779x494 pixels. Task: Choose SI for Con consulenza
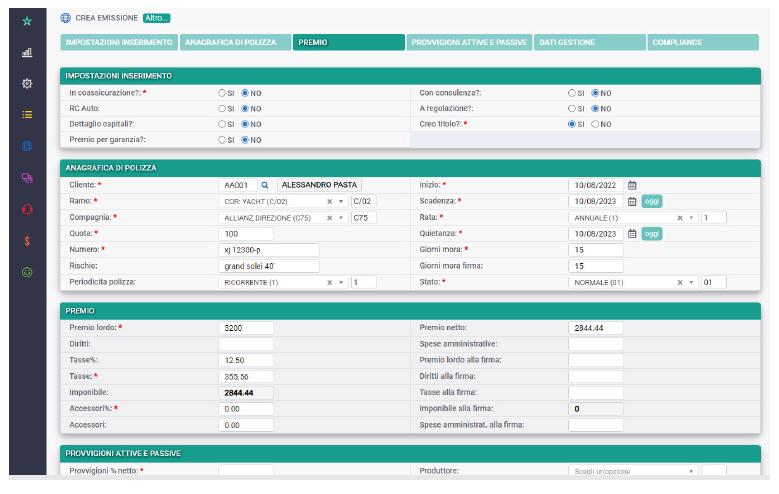point(572,93)
